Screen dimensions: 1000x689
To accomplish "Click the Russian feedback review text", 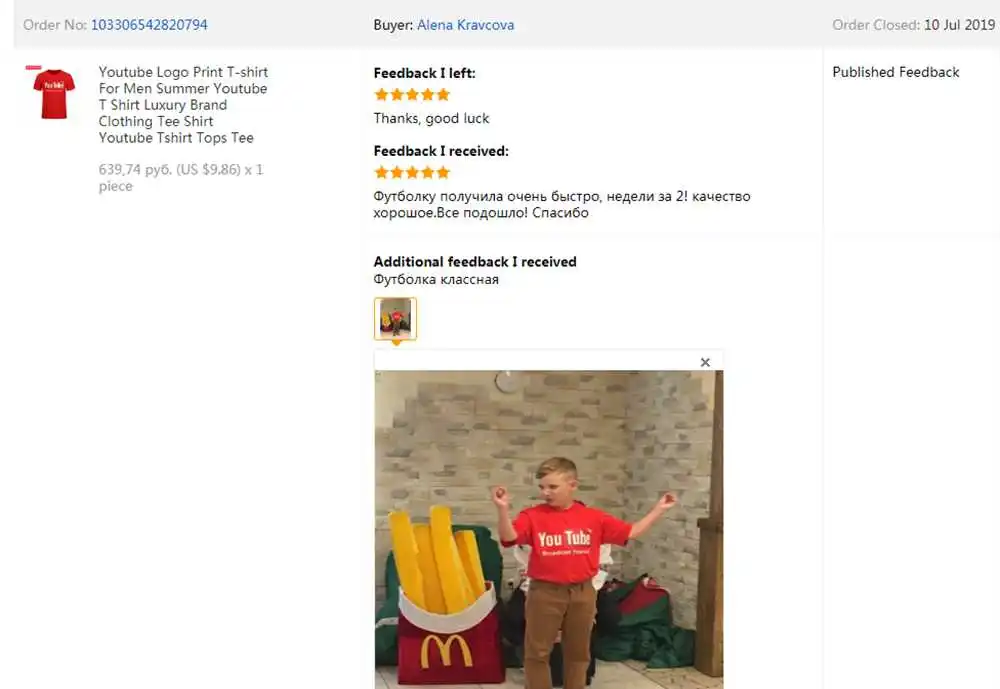I will pos(562,205).
